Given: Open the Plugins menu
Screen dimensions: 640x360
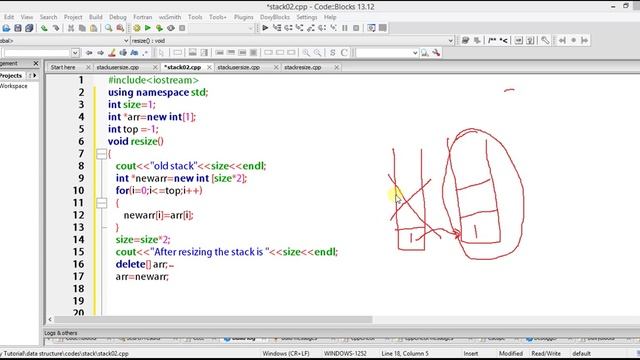Looking at the screenshot, I should [x=243, y=17].
